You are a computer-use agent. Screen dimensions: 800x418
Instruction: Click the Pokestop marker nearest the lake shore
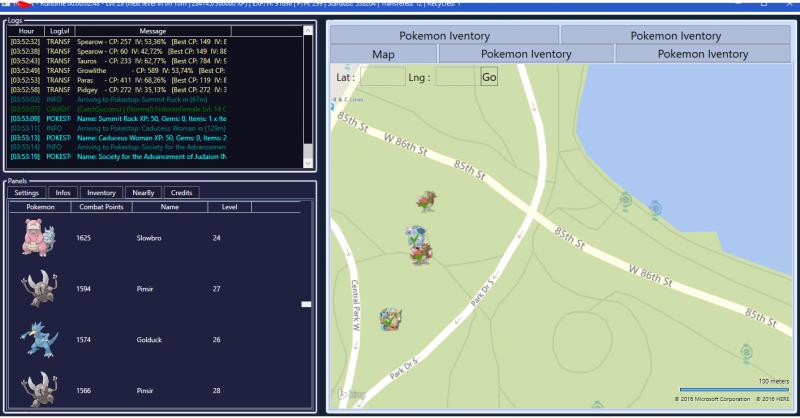[x=653, y=209]
